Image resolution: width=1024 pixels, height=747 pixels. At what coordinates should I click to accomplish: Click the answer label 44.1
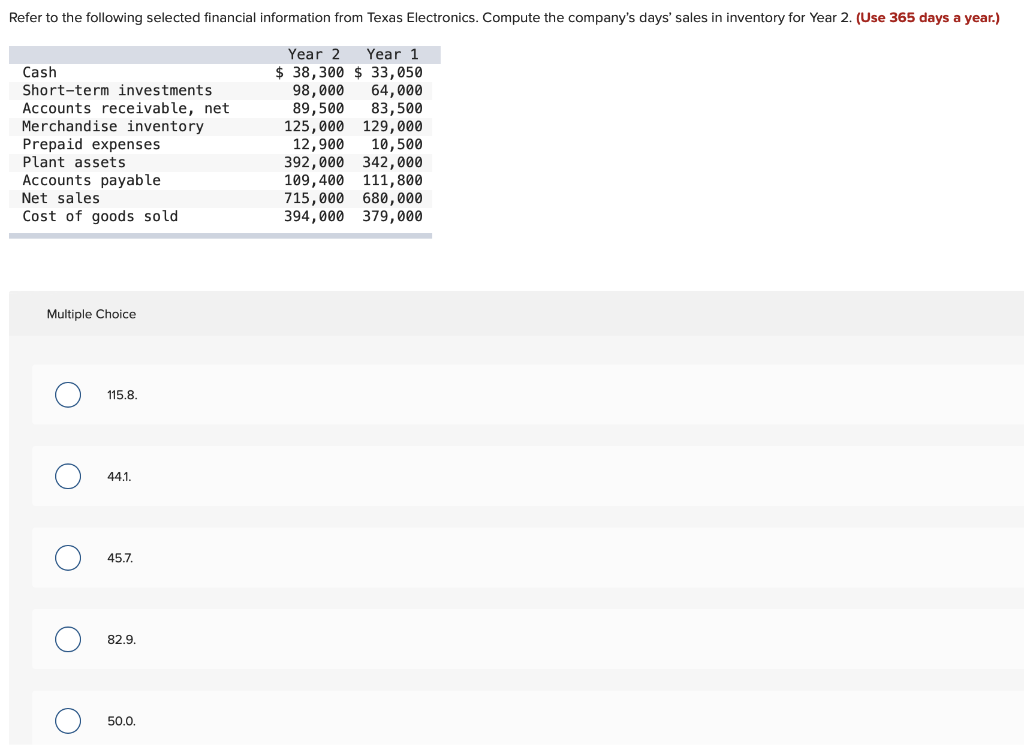click(119, 476)
